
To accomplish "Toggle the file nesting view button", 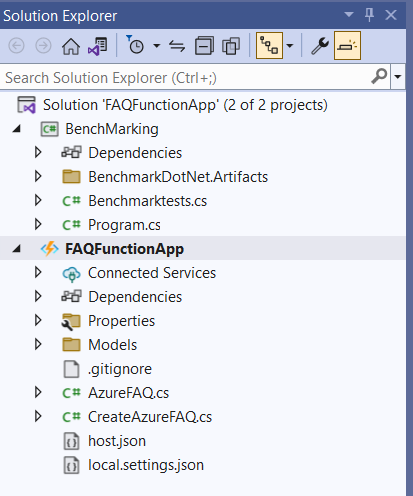I will (269, 46).
